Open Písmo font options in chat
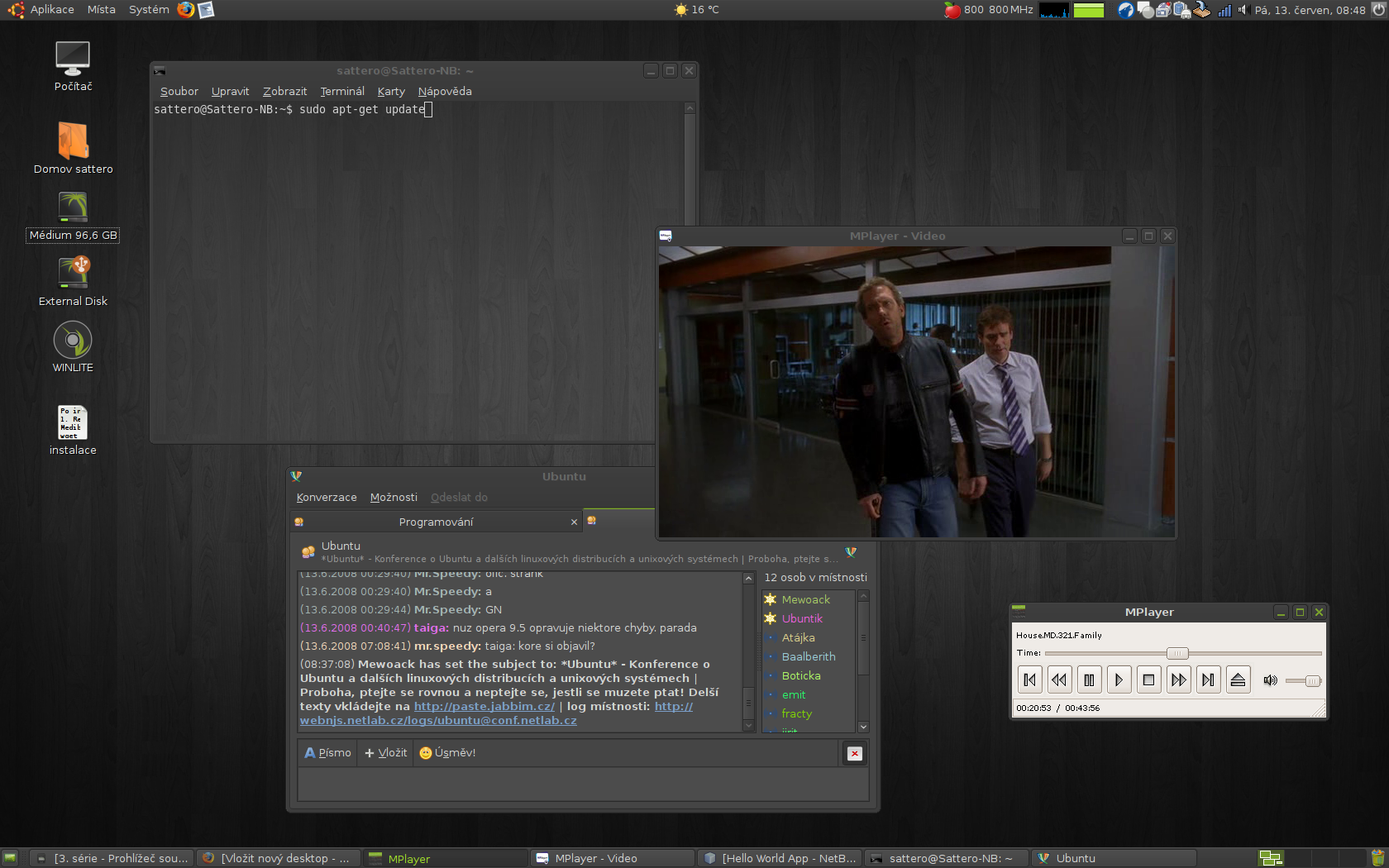This screenshot has height=868, width=1389. point(328,752)
